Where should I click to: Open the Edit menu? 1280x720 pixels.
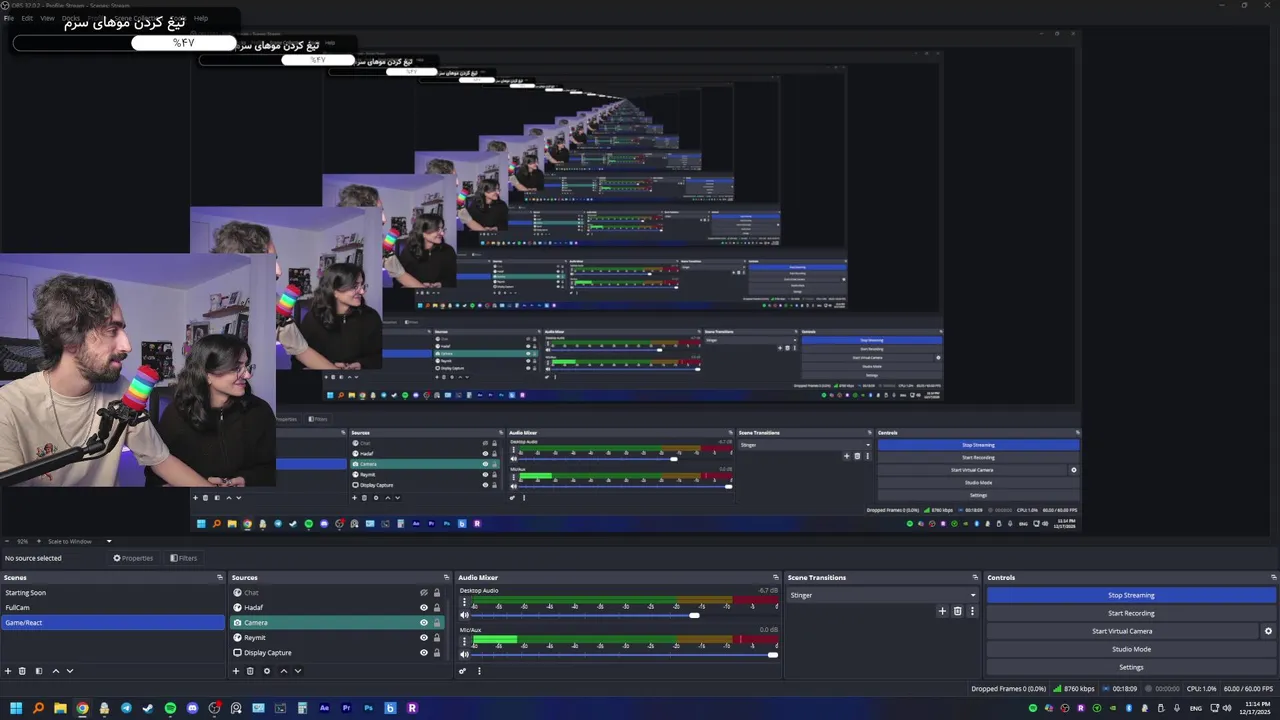[x=27, y=18]
